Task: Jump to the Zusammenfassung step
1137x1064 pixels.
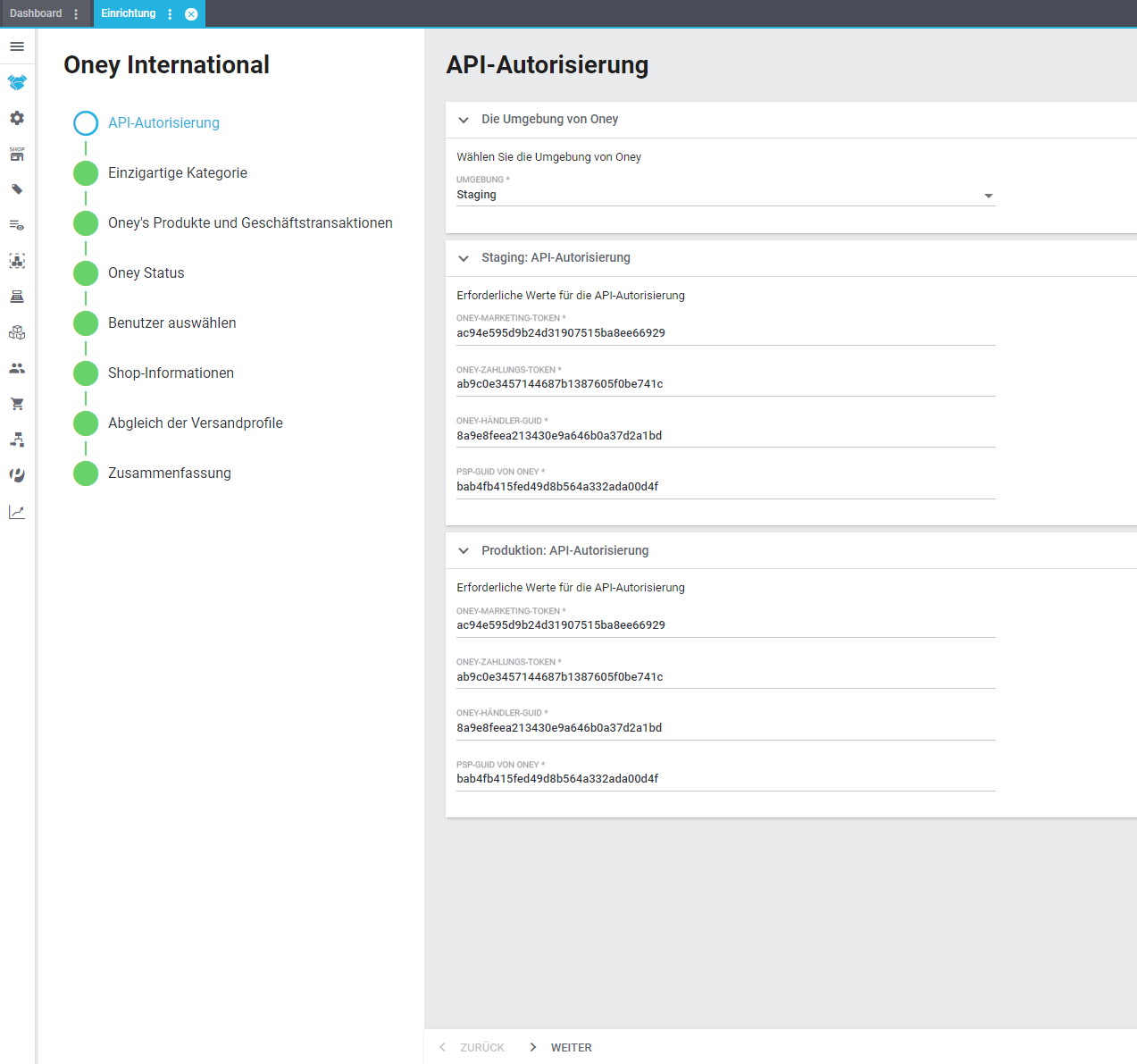Action: (x=169, y=473)
